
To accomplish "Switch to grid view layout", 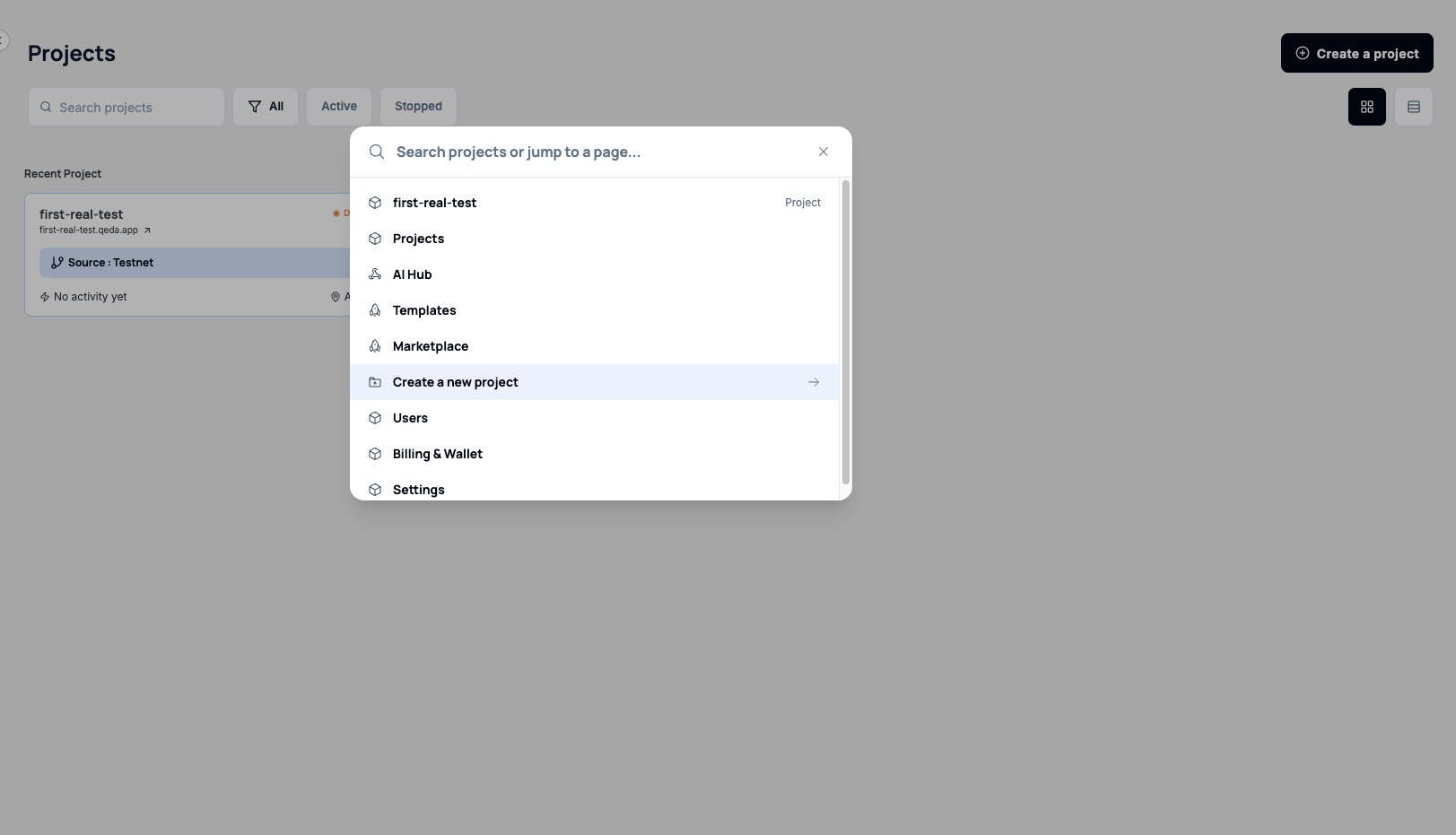I will click(1367, 107).
